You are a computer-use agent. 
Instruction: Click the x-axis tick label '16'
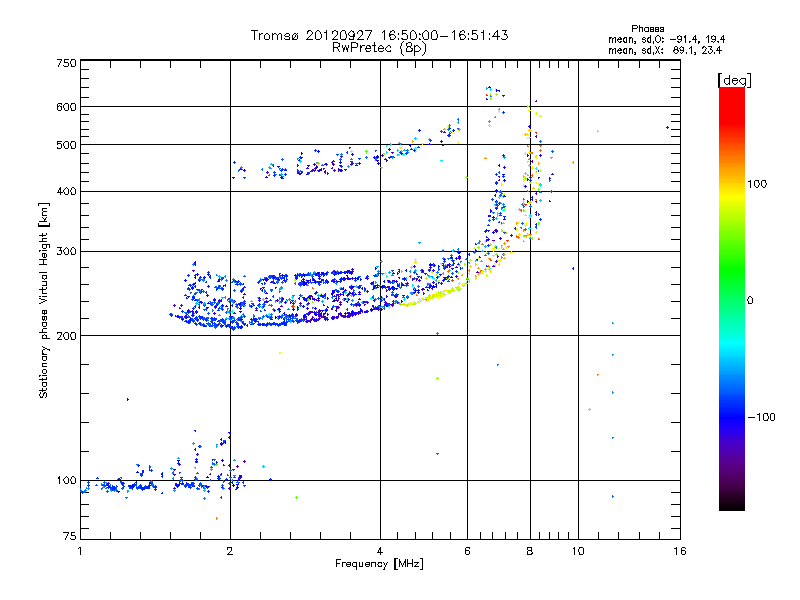[x=680, y=551]
